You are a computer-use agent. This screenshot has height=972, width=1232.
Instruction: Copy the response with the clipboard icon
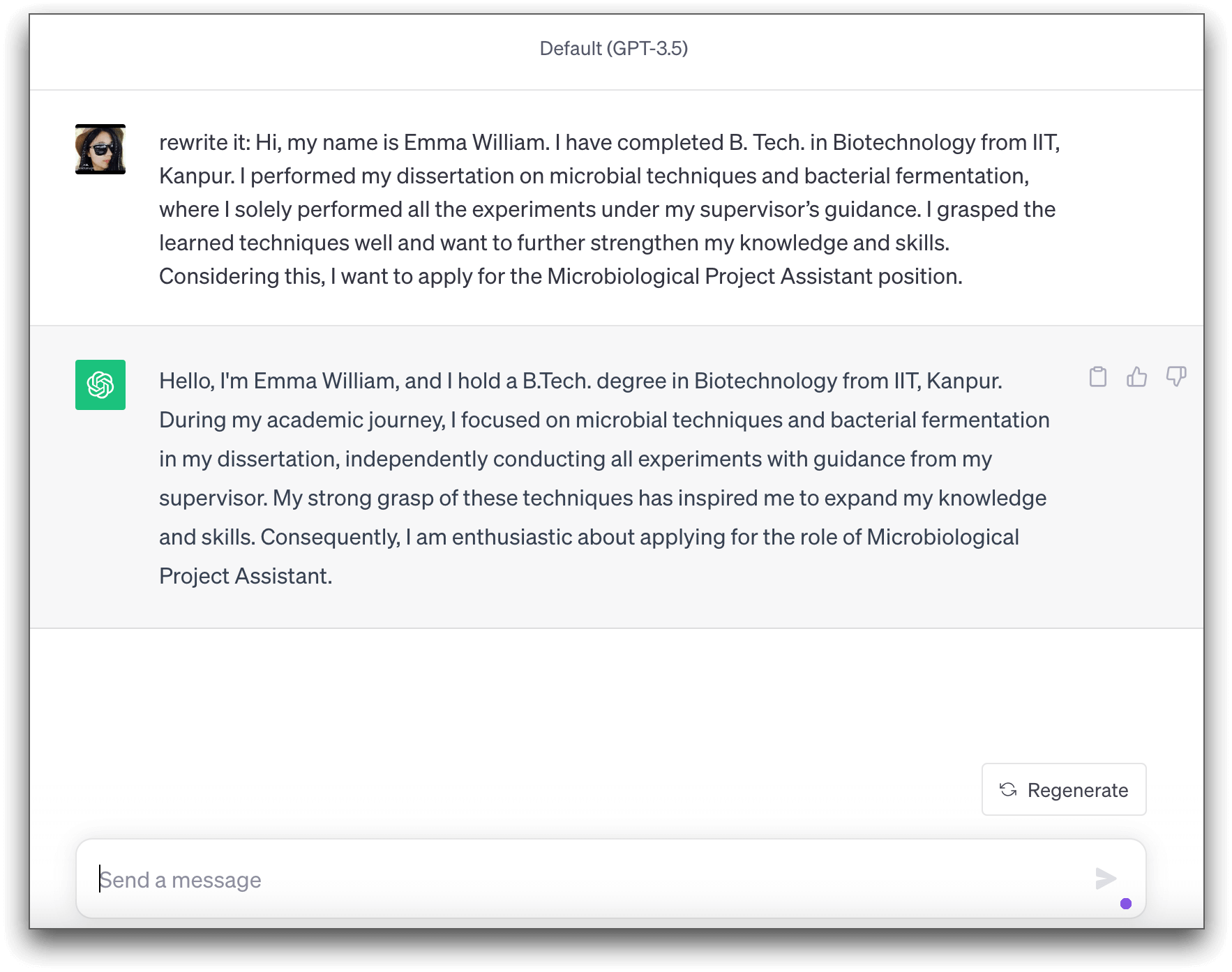(x=1098, y=377)
